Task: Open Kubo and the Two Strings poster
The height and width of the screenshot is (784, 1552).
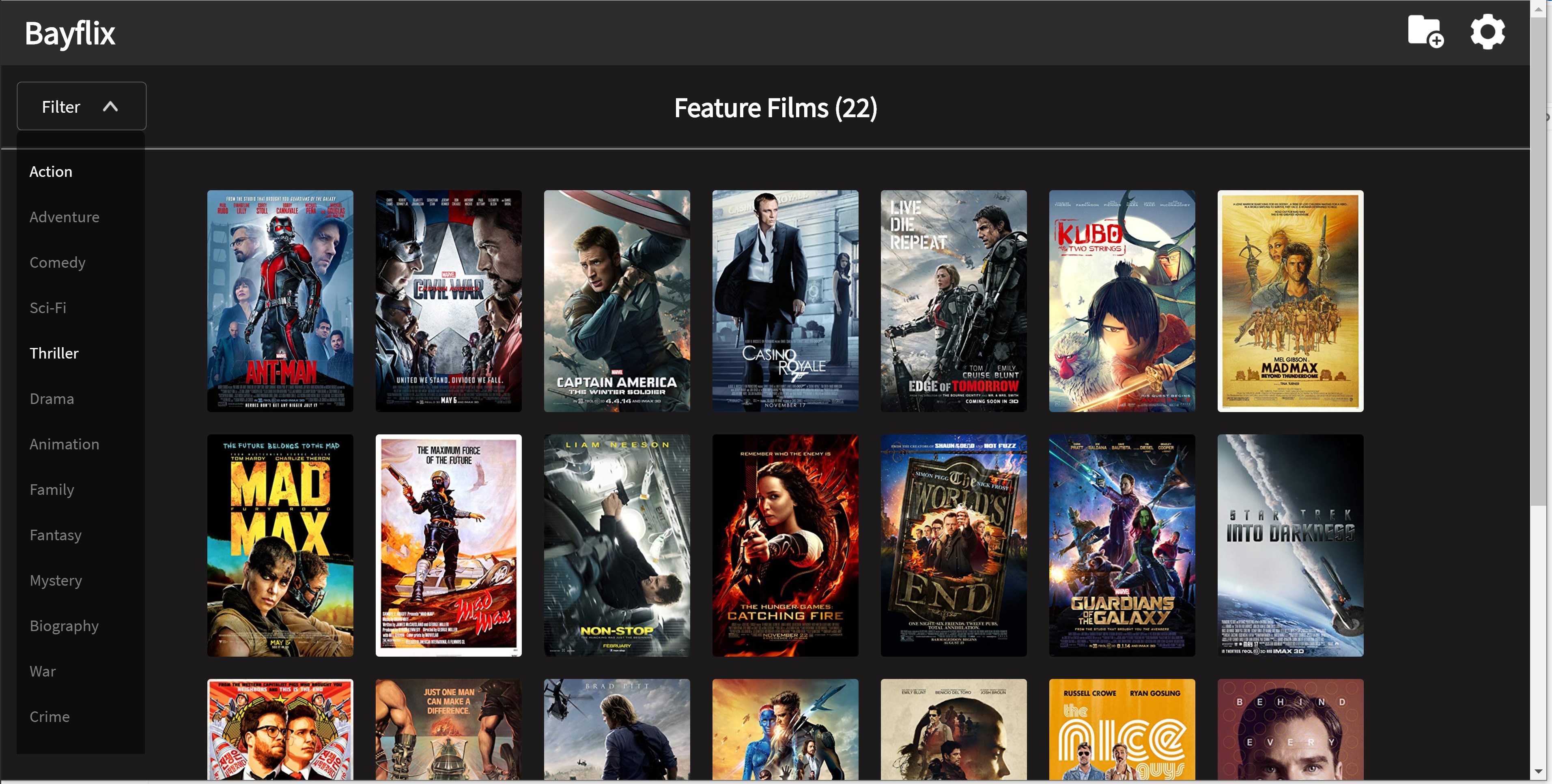Action: tap(1122, 301)
